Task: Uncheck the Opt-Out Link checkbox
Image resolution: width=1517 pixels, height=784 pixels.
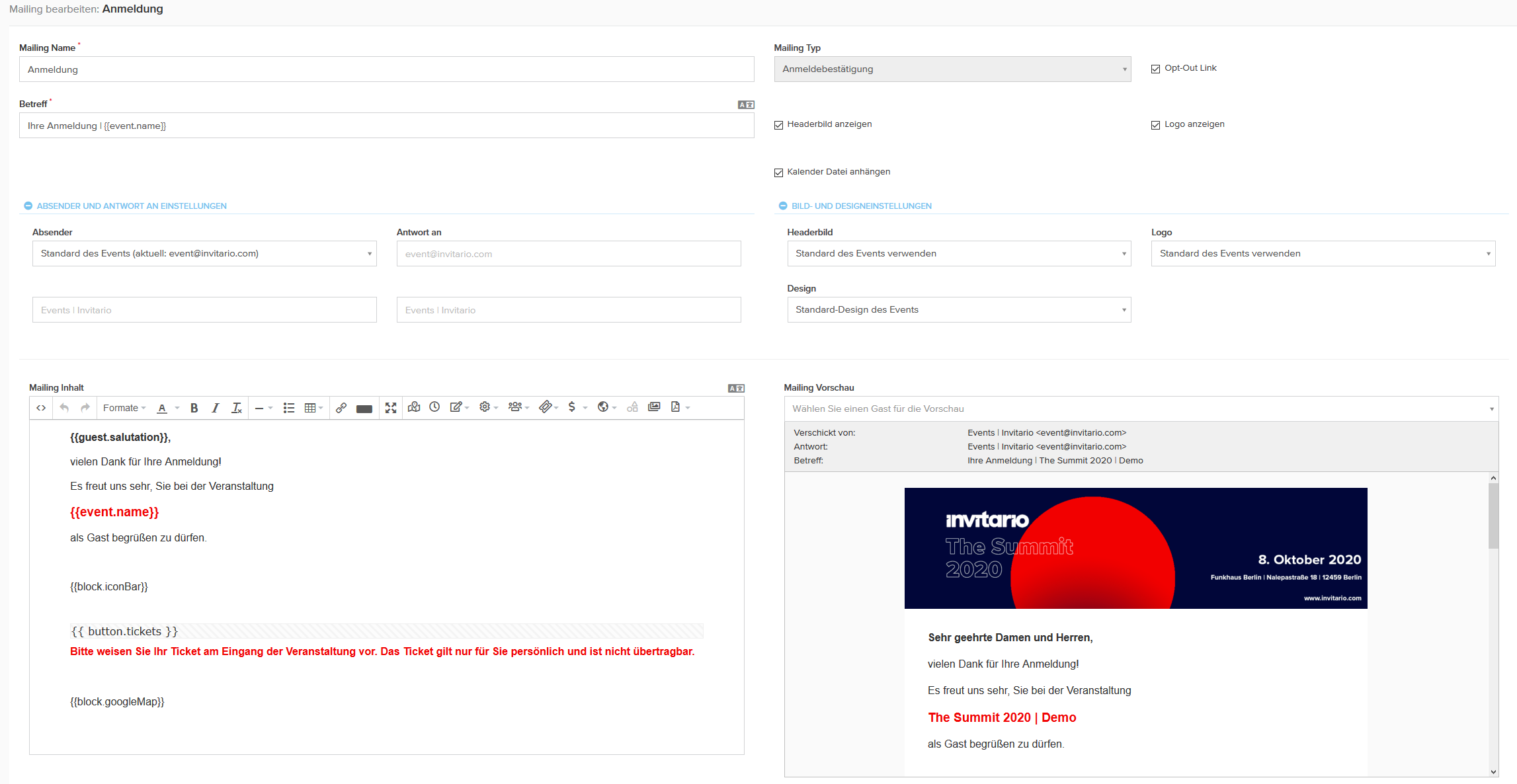Action: click(1155, 69)
